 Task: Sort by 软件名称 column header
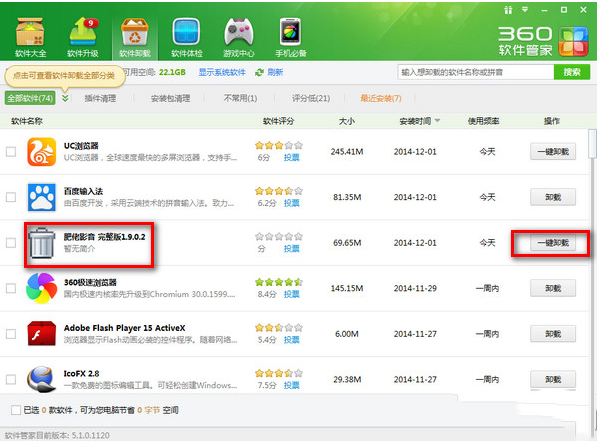[x=27, y=121]
